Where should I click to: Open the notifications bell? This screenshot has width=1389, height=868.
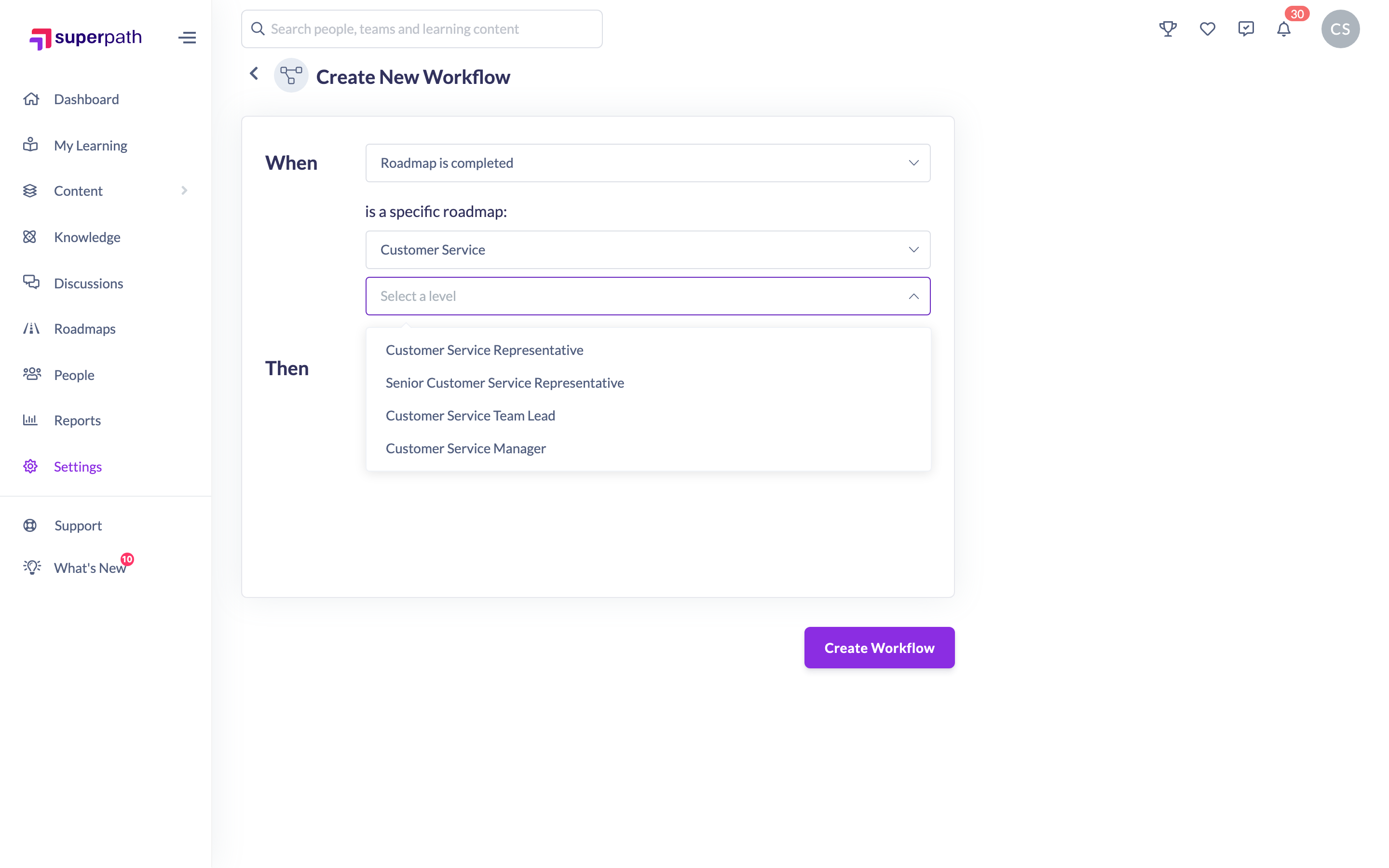tap(1283, 29)
